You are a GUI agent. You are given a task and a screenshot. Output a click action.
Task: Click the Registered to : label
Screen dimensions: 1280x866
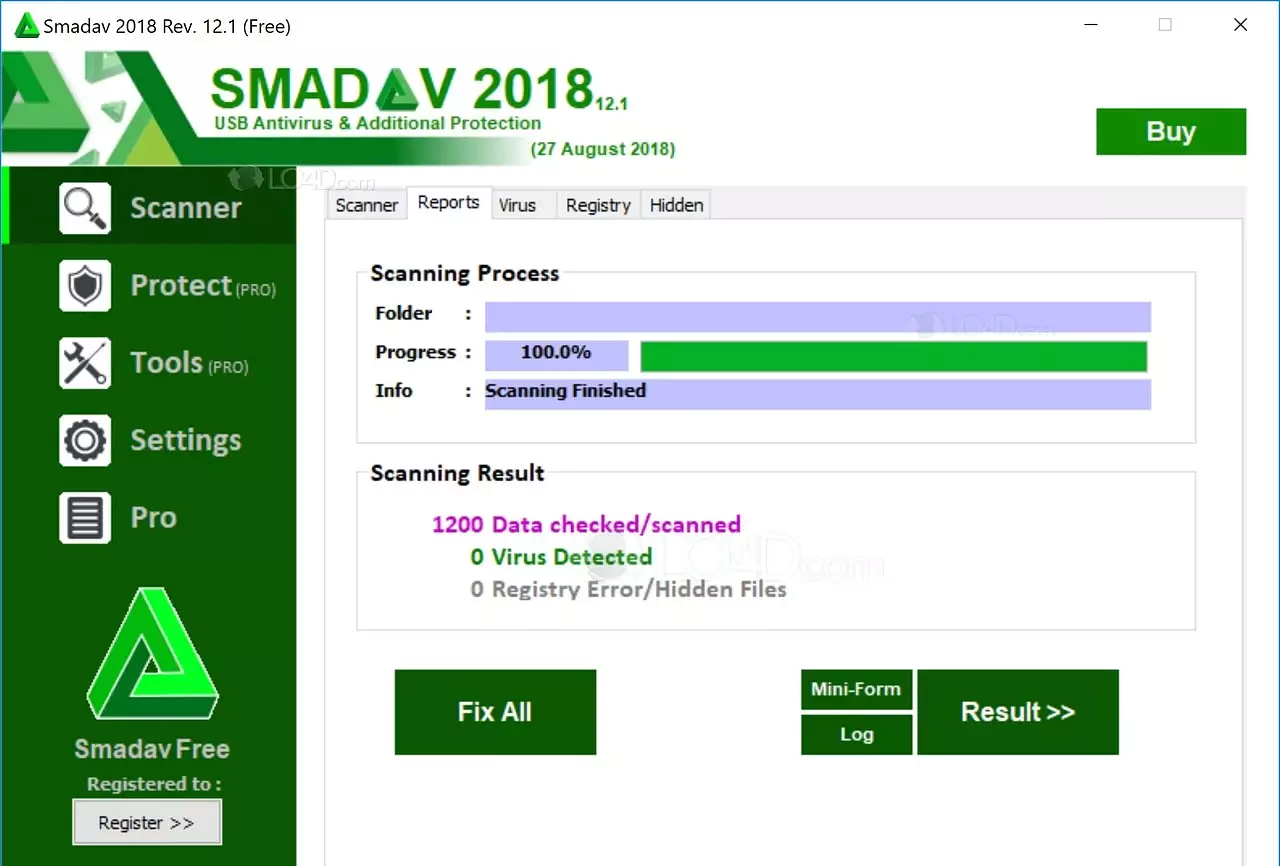click(x=154, y=784)
